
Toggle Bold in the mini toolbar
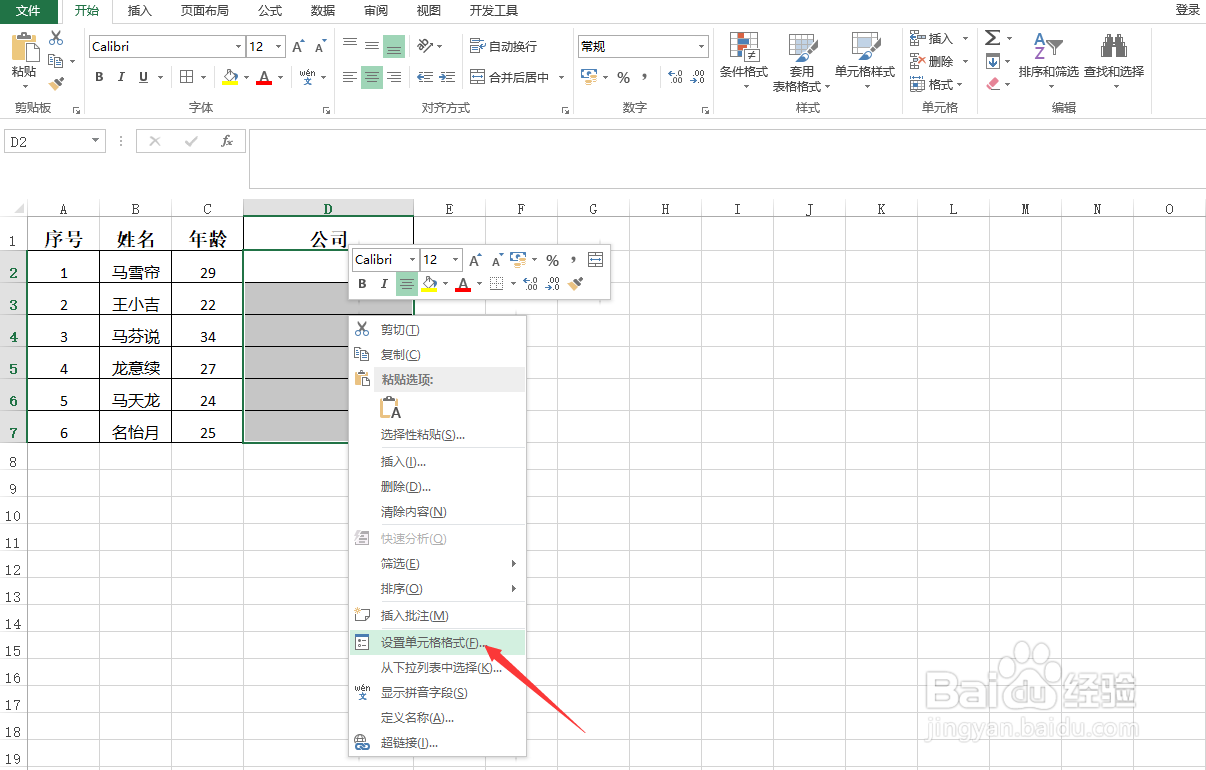(363, 284)
